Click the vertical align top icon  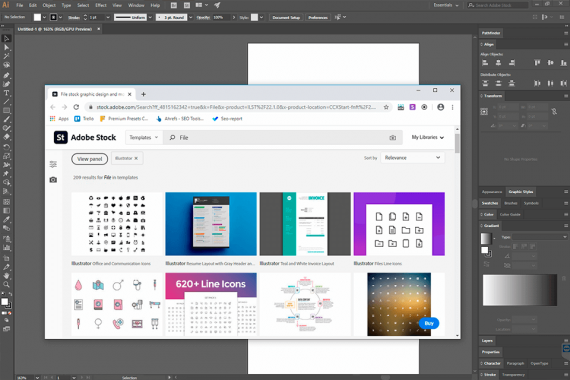537,63
